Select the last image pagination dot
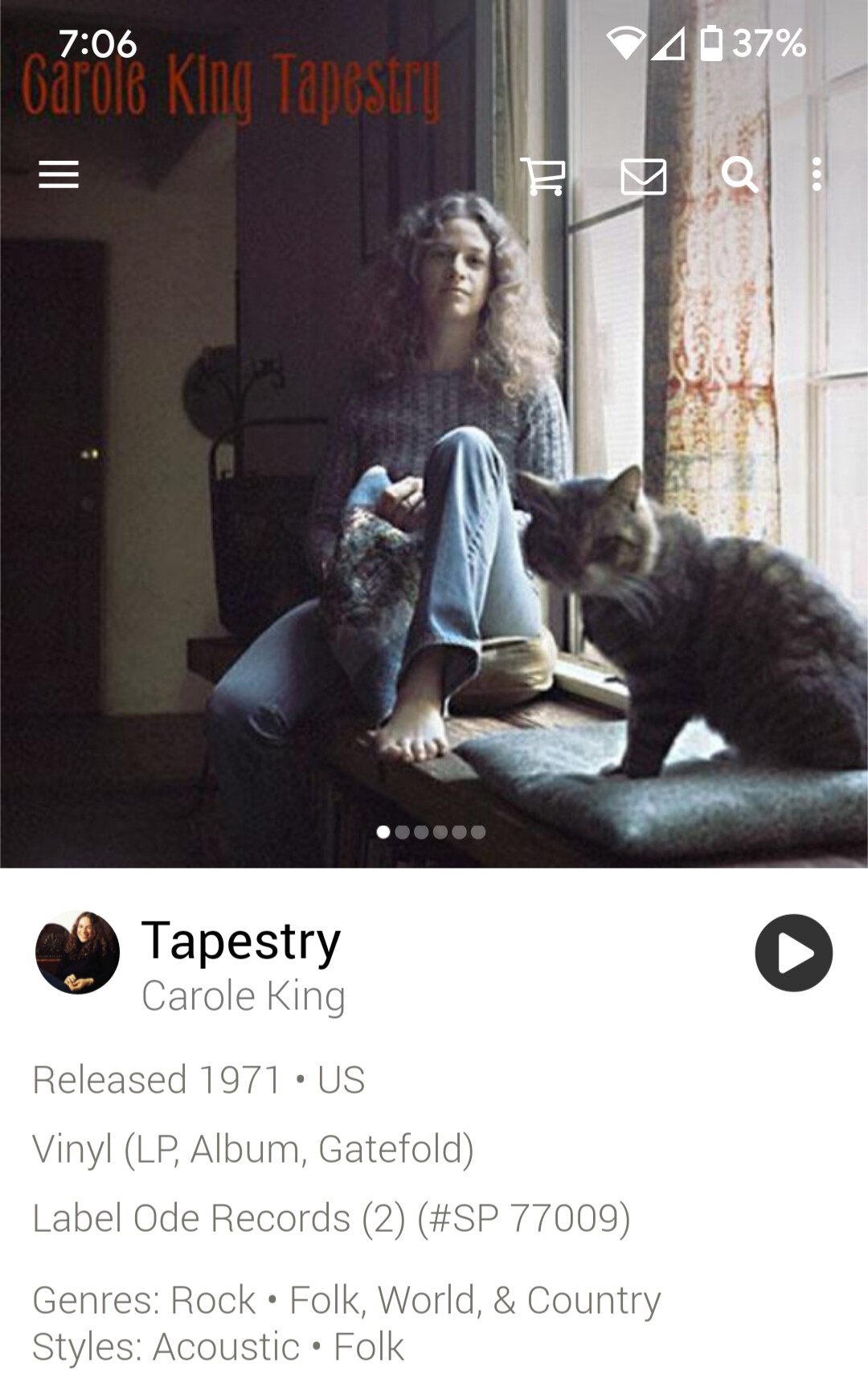The width and height of the screenshot is (868, 1387). pos(478,832)
